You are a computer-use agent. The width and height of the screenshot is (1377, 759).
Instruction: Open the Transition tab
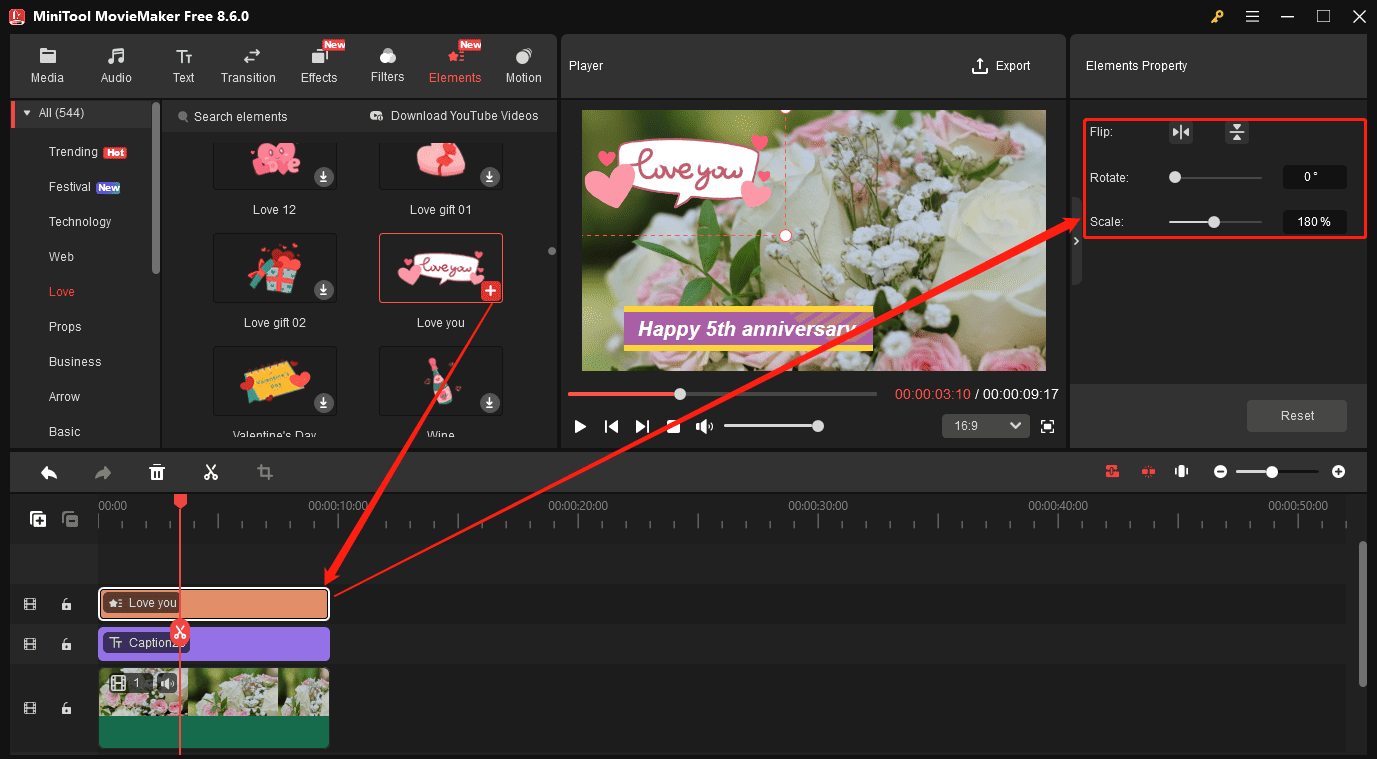click(x=248, y=66)
